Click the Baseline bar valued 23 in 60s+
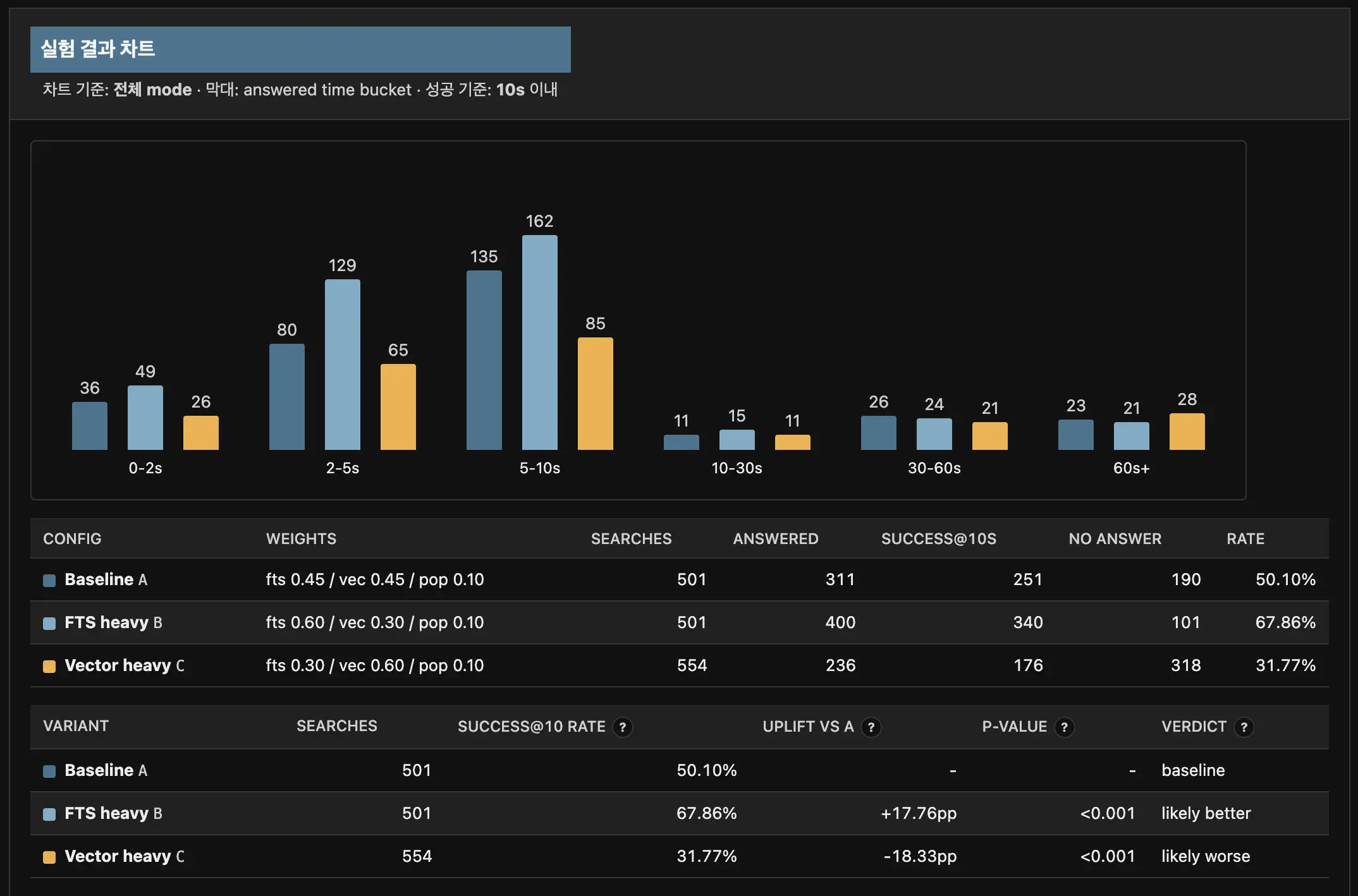1358x896 pixels. click(x=1076, y=435)
